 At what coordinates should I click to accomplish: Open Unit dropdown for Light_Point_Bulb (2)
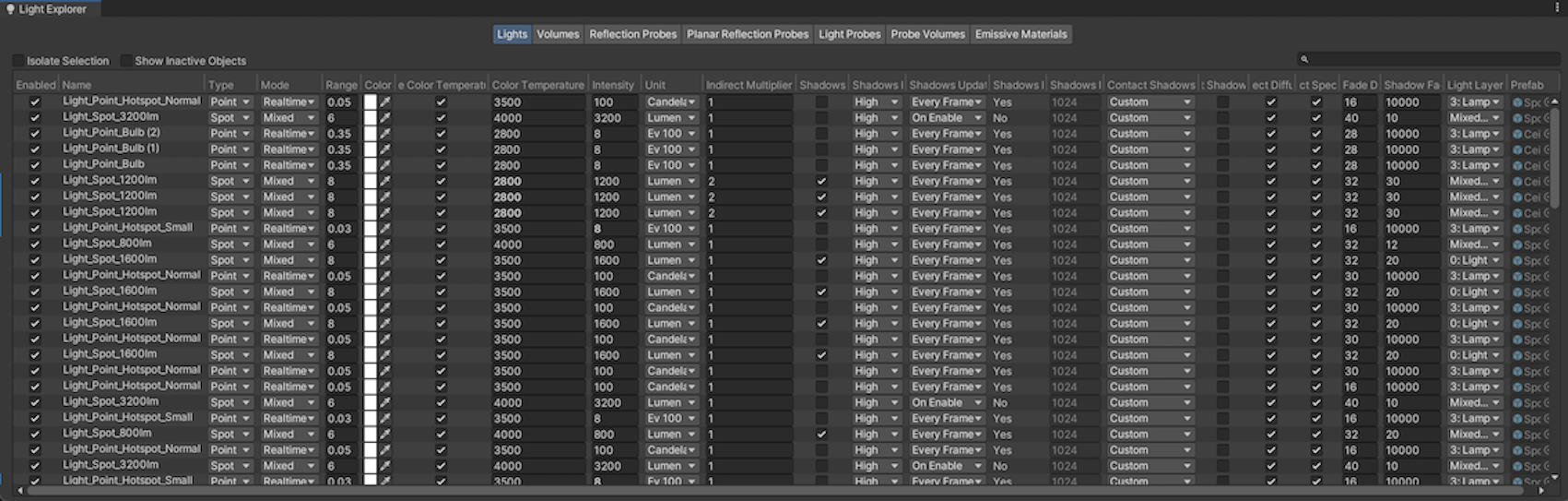pos(671,134)
